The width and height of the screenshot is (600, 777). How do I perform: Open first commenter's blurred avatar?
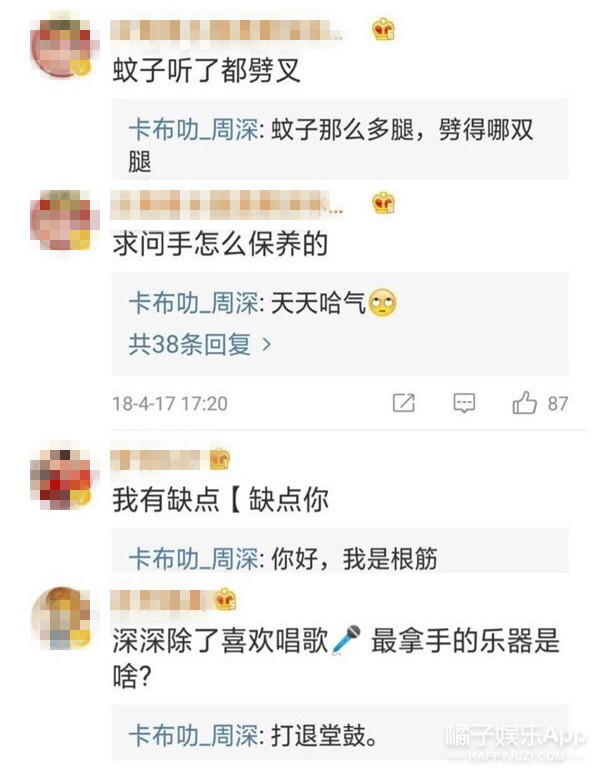(x=63, y=48)
